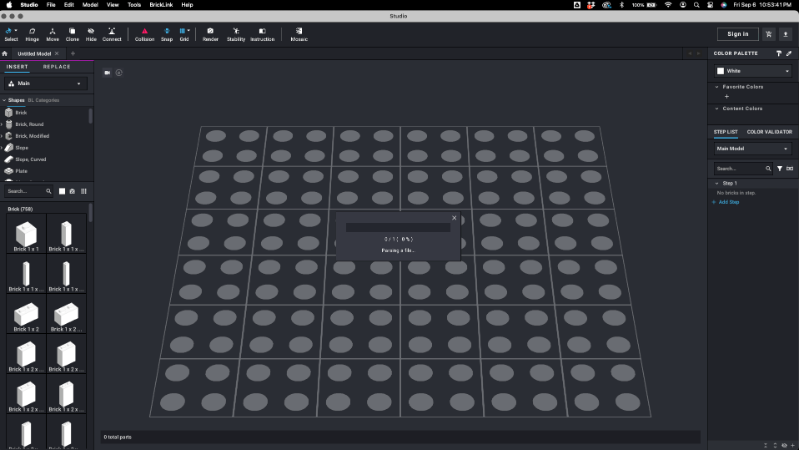Click the white color swatch in parts filter
This screenshot has width=799, height=450.
click(x=61, y=191)
